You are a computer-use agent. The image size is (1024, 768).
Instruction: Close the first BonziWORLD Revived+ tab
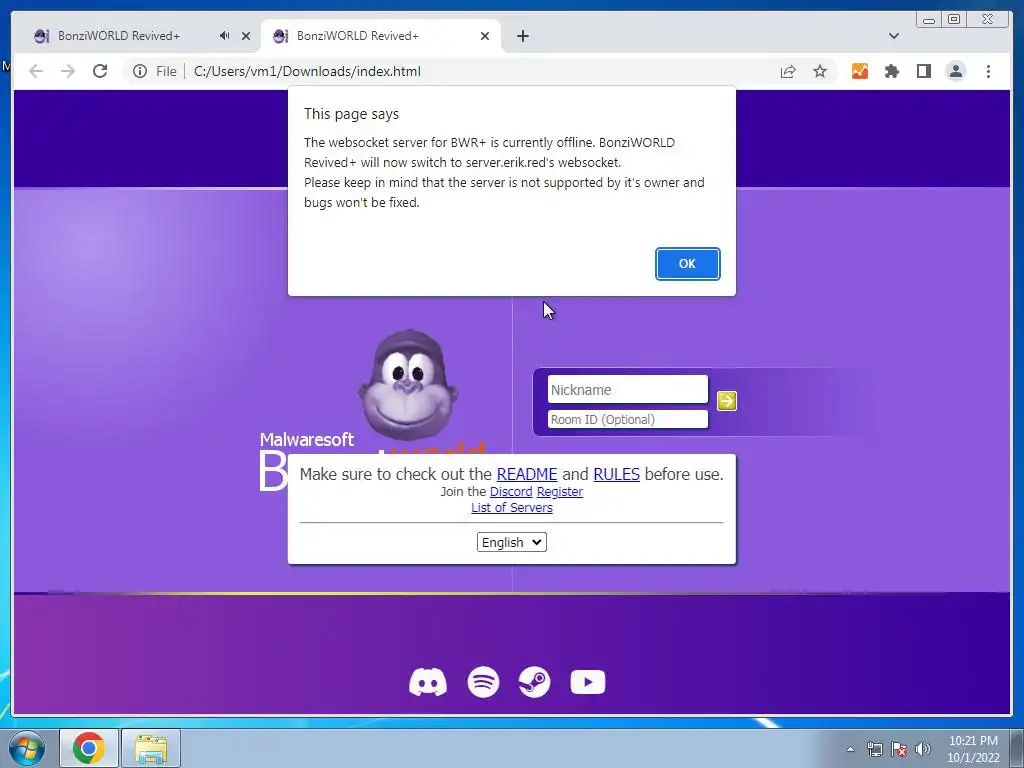pyautogui.click(x=246, y=36)
